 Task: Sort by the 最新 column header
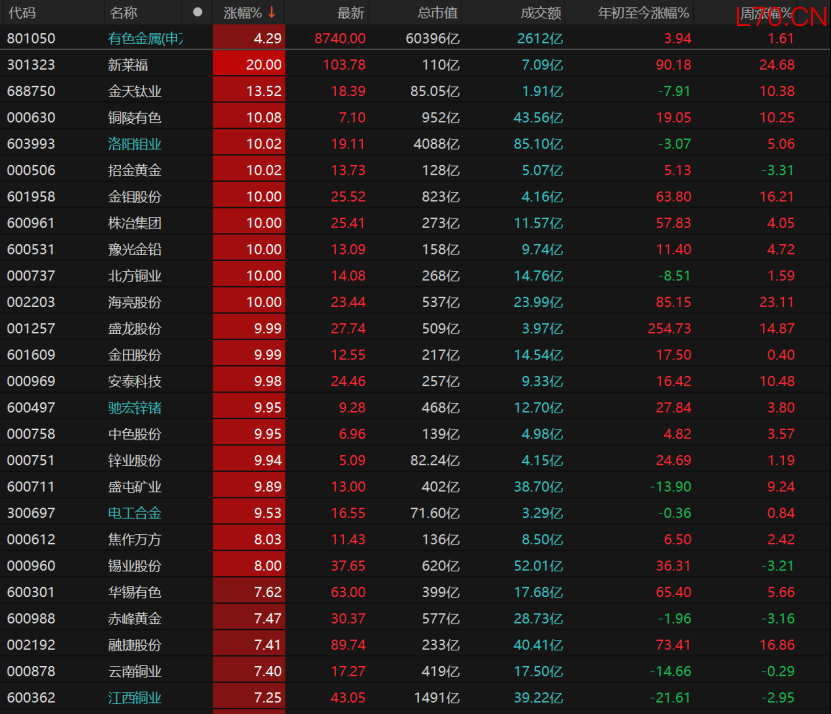[x=351, y=13]
